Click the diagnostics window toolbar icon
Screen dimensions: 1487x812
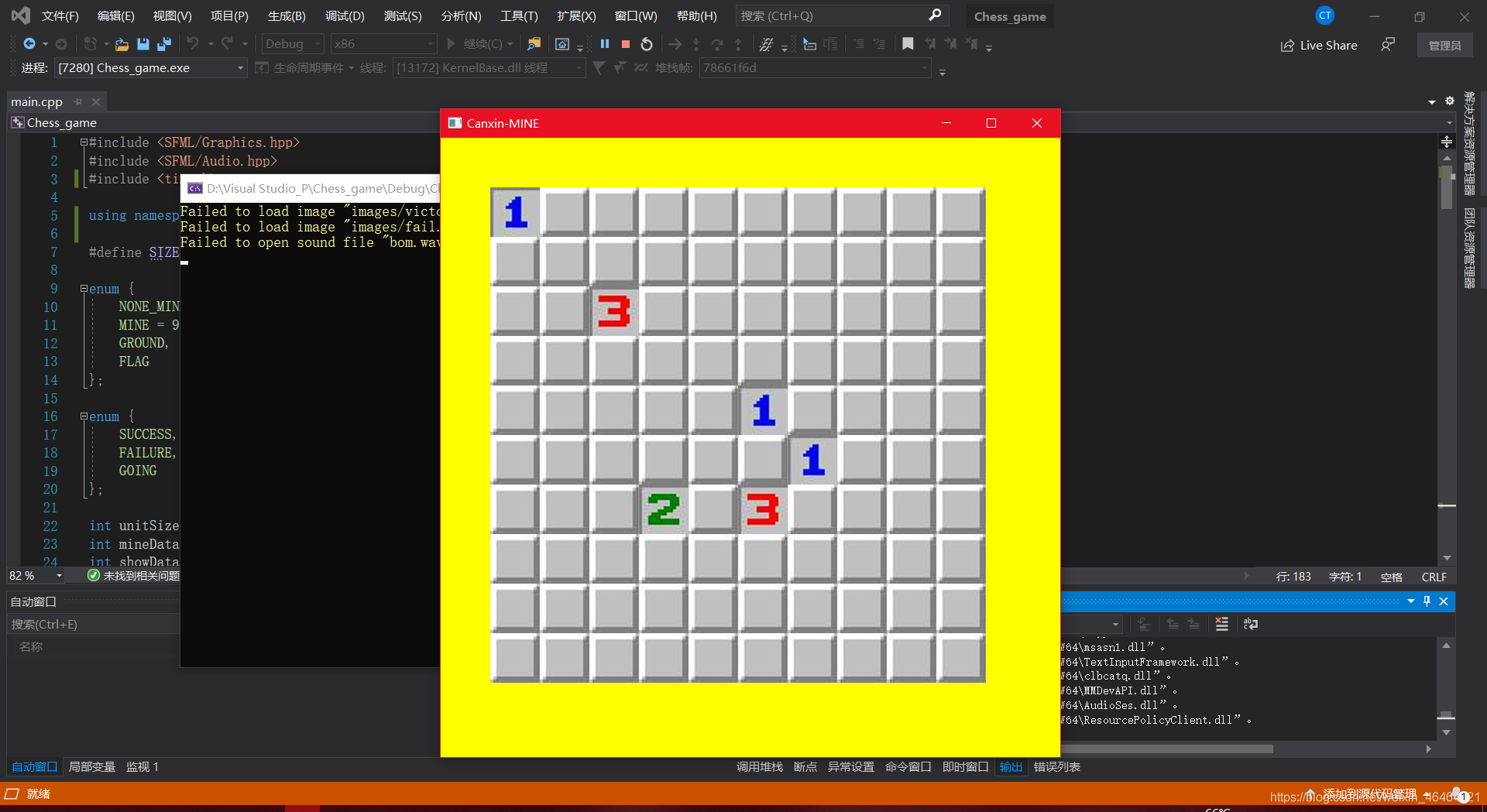(x=562, y=44)
